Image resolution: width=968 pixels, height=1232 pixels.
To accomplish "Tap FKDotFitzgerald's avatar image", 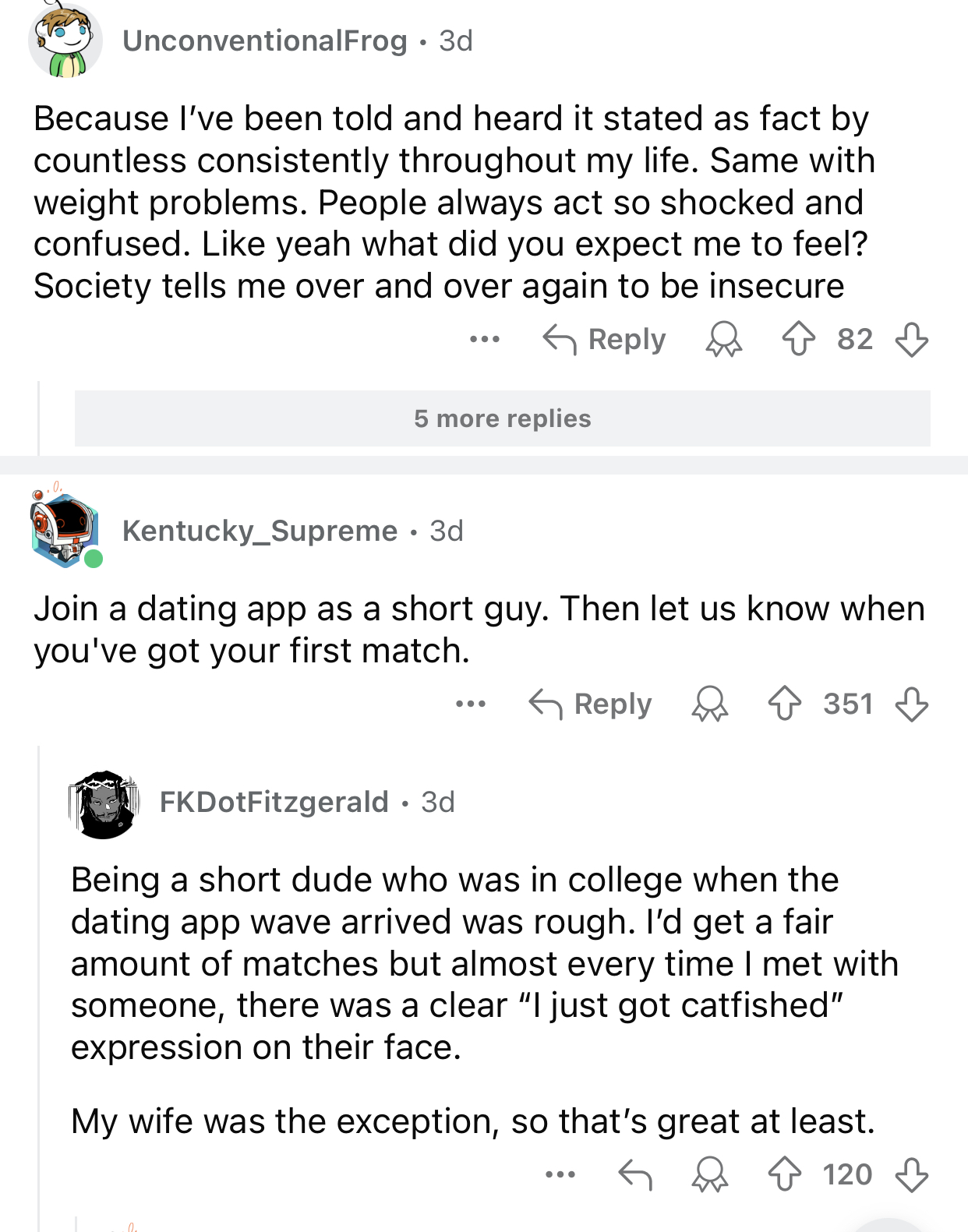I will click(104, 803).
